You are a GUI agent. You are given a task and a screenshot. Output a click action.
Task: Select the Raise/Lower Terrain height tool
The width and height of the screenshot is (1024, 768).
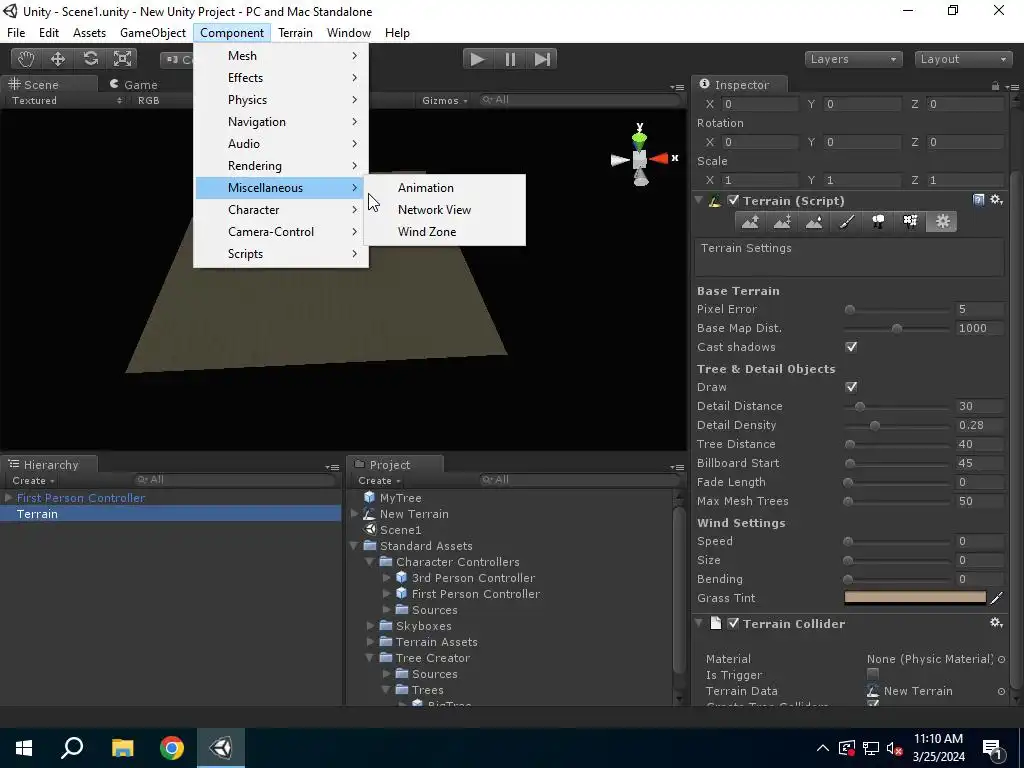[750, 222]
